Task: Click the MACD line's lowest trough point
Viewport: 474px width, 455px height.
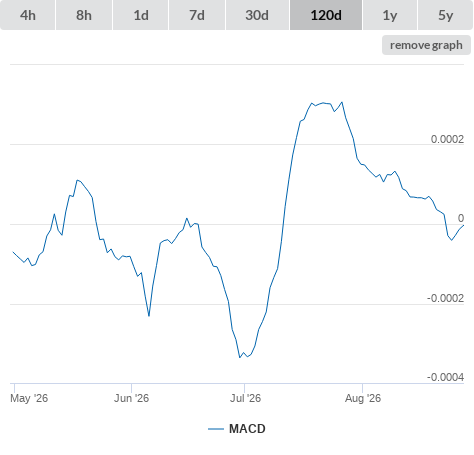Action: coord(240,357)
